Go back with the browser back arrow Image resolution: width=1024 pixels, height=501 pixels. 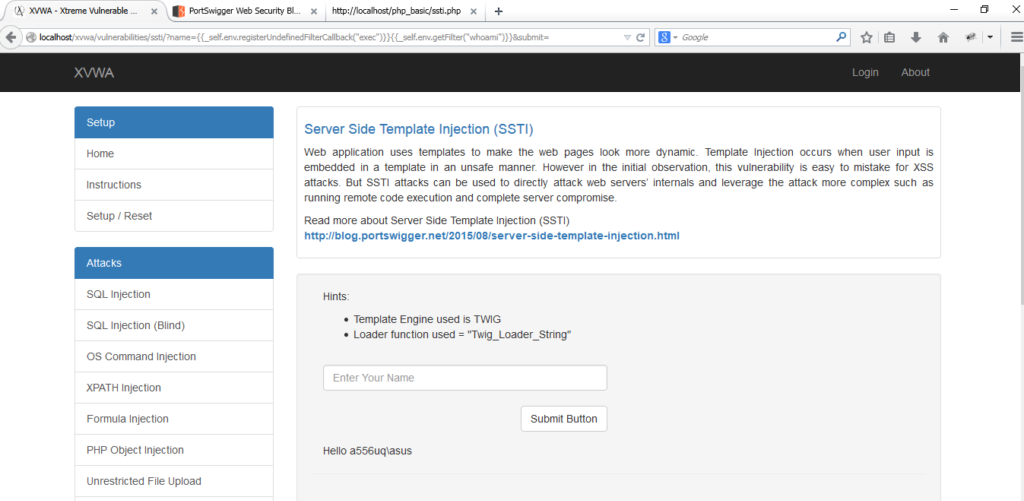[10, 37]
